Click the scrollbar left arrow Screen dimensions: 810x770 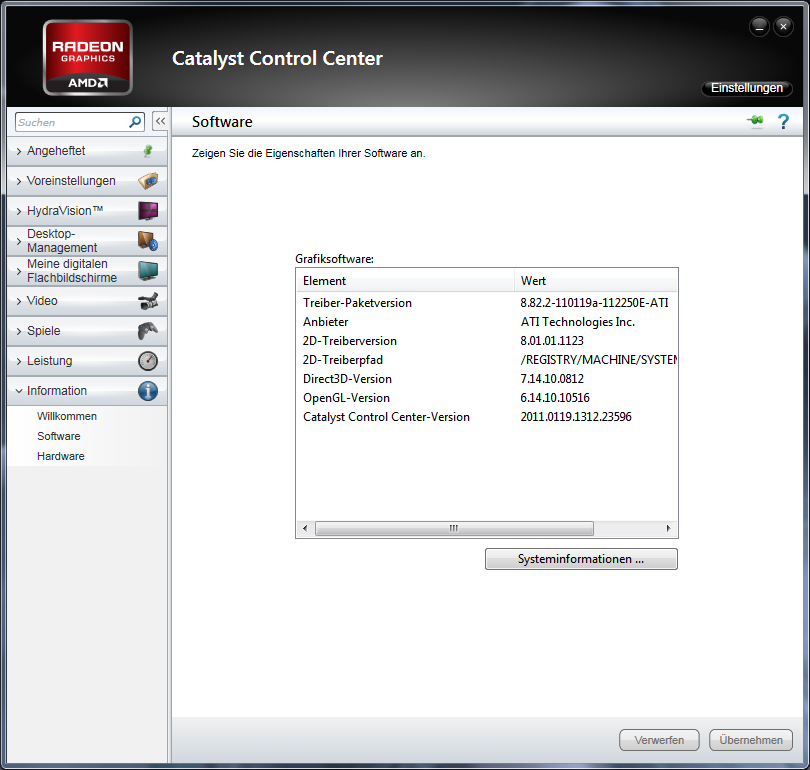tap(305, 528)
